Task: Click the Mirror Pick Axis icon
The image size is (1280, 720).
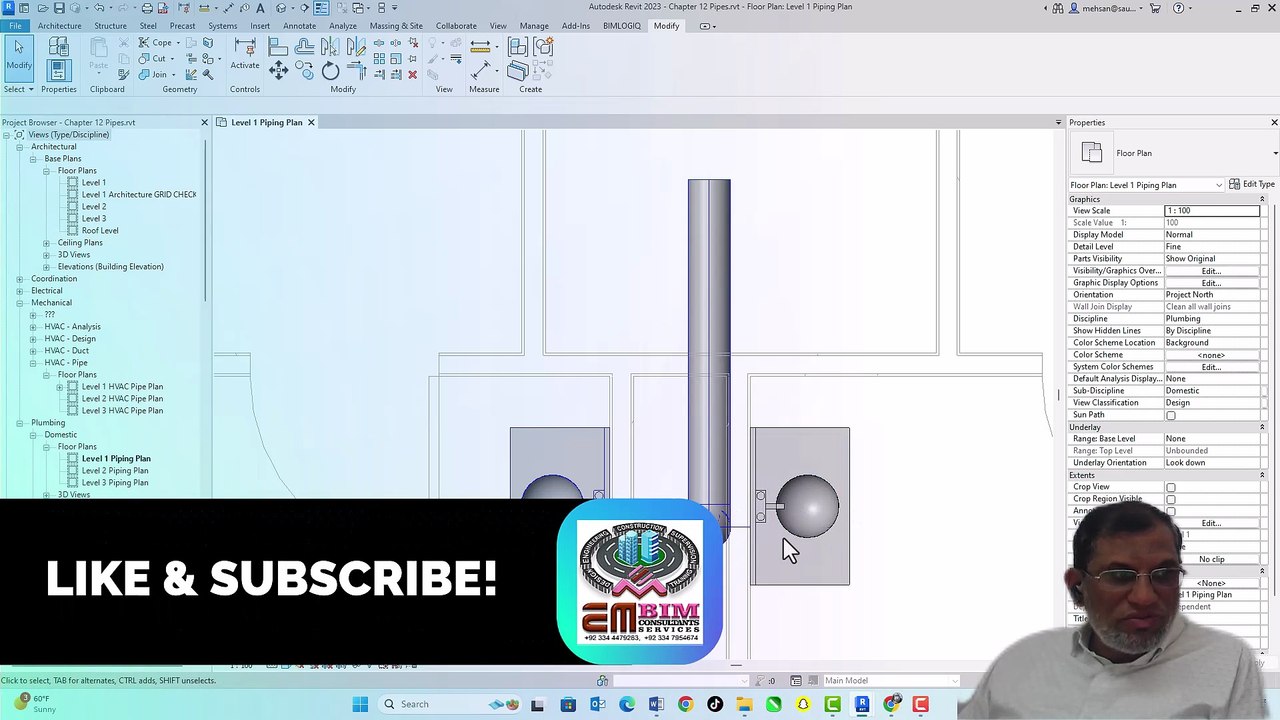Action: [x=330, y=46]
